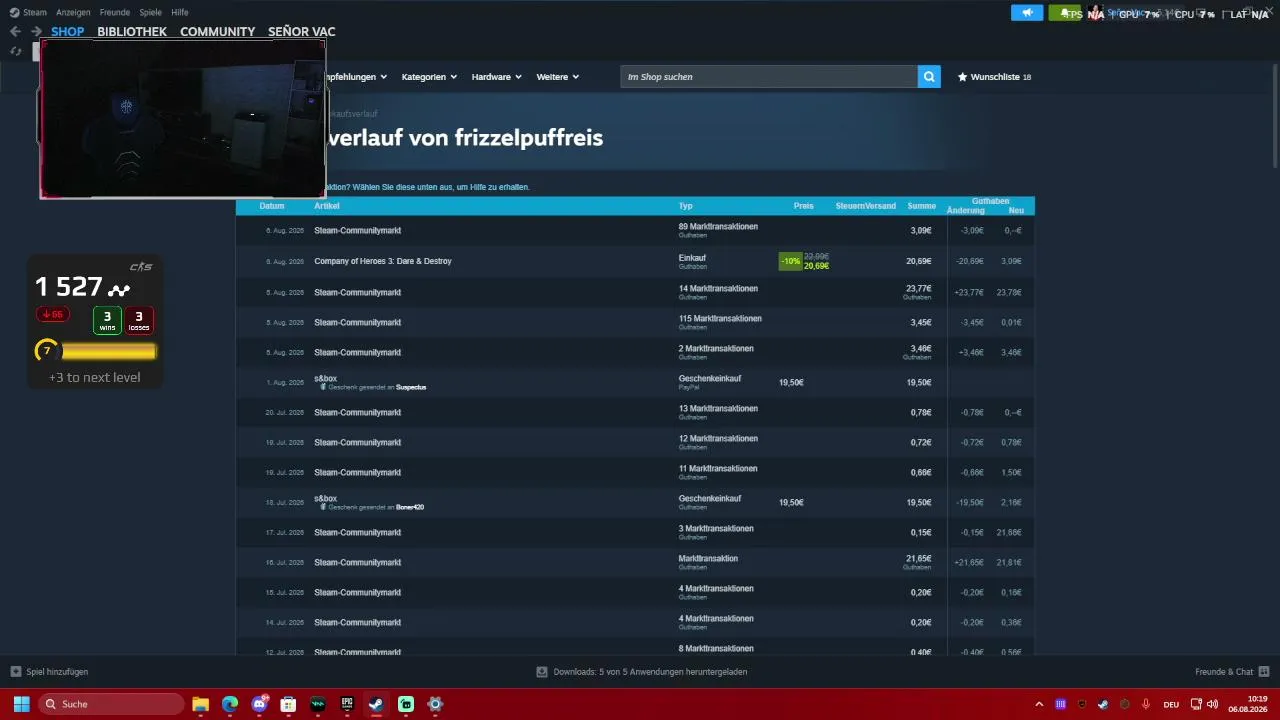Launch Microsoft Edge from the taskbar
This screenshot has width=1280, height=720.
230,704
